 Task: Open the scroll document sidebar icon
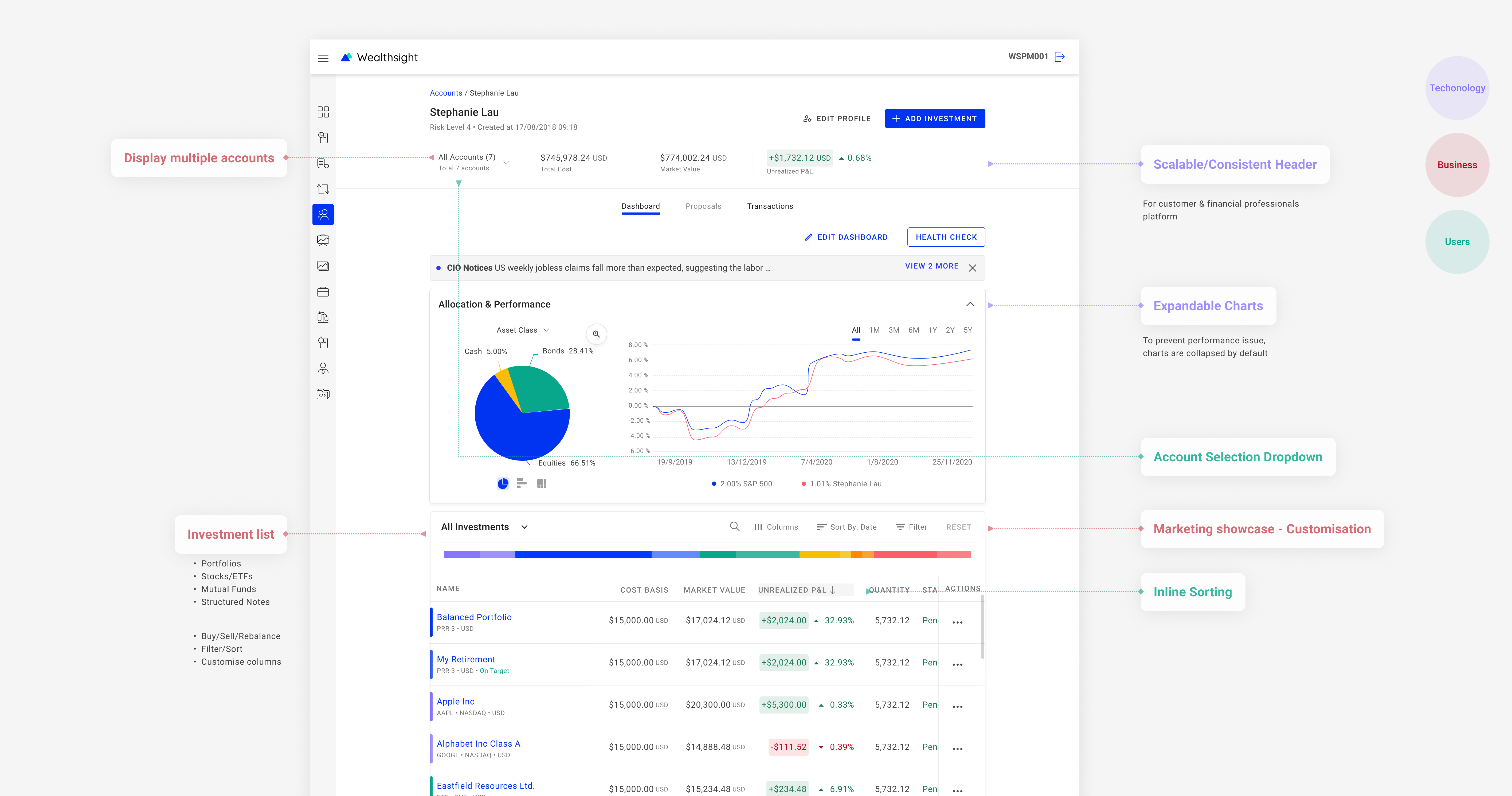point(323,164)
